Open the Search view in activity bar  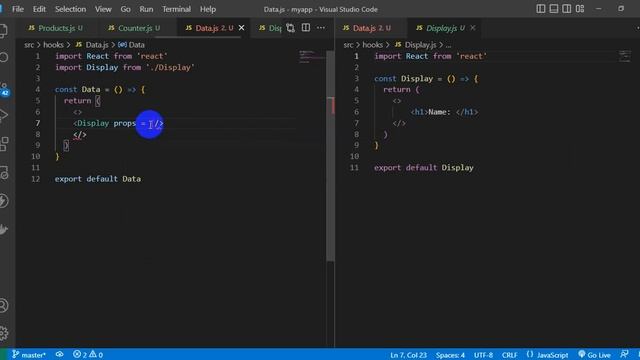pos(3,57)
